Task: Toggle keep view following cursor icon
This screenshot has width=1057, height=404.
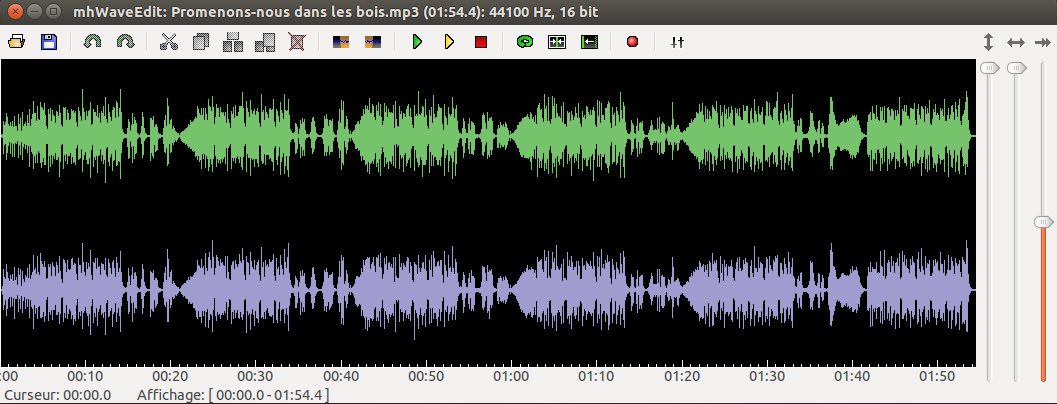Action: click(557, 42)
